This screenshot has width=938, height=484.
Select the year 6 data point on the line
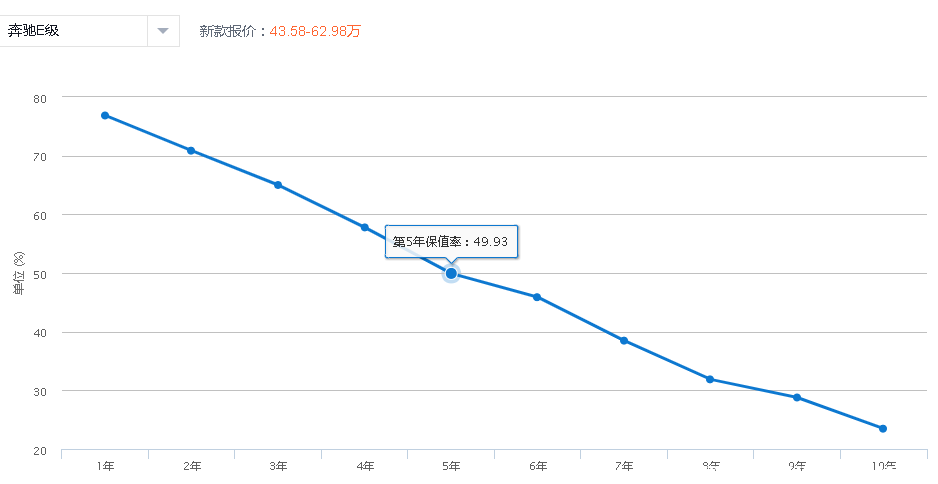537,297
